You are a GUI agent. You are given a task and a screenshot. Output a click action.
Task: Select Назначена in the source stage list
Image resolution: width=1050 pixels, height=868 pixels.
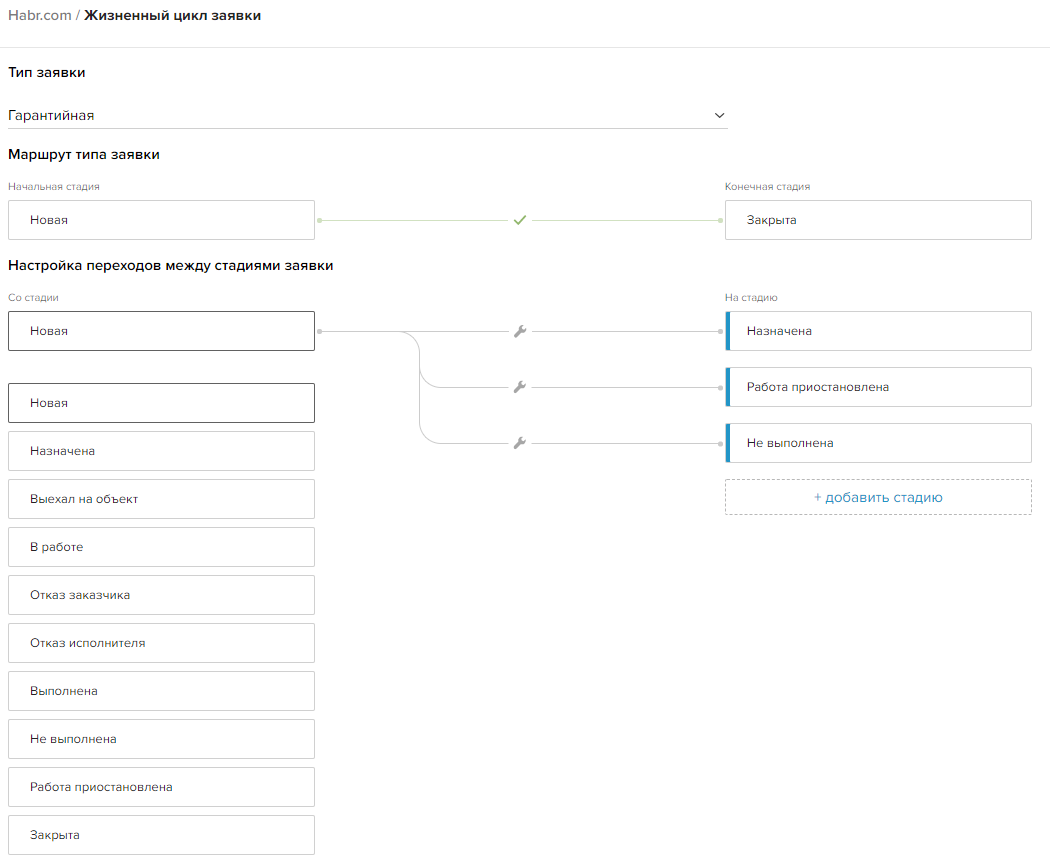[x=161, y=451]
